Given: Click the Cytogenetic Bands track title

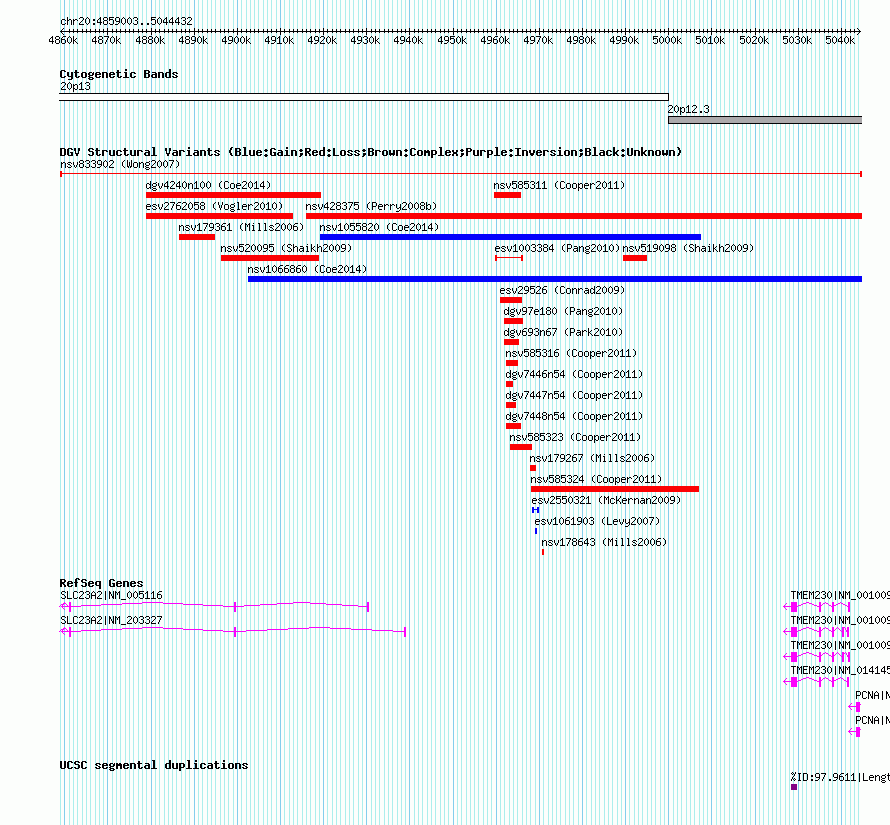Looking at the screenshot, I should tap(119, 74).
